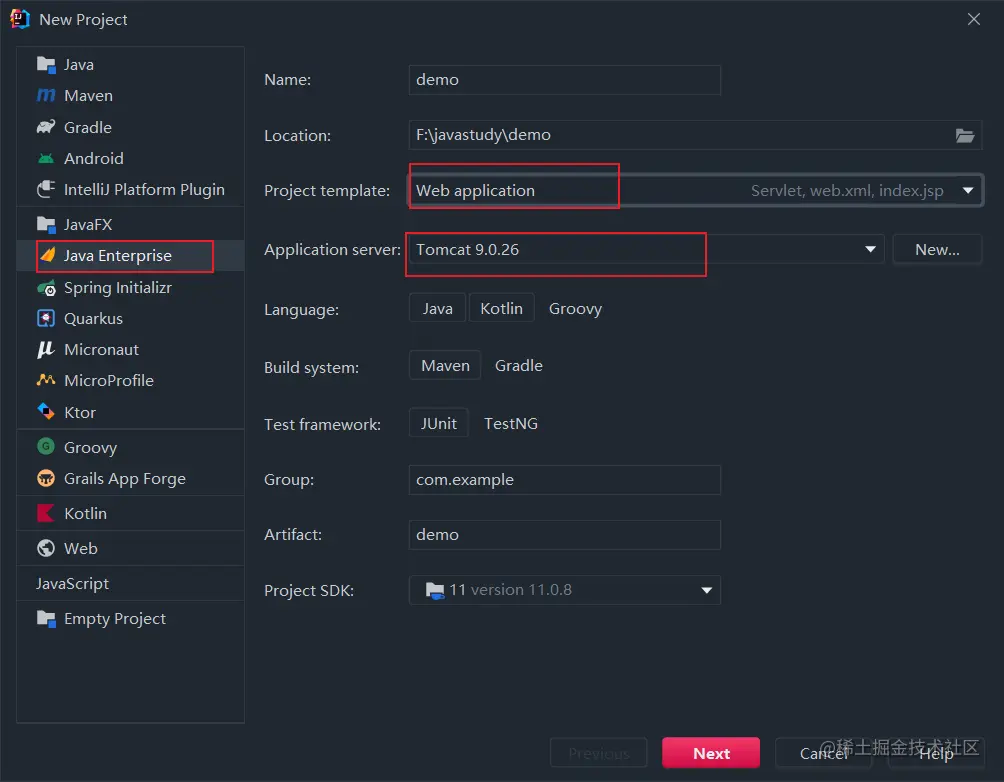Click the Micronaut mu icon
Image resolution: width=1004 pixels, height=782 pixels.
(x=46, y=349)
